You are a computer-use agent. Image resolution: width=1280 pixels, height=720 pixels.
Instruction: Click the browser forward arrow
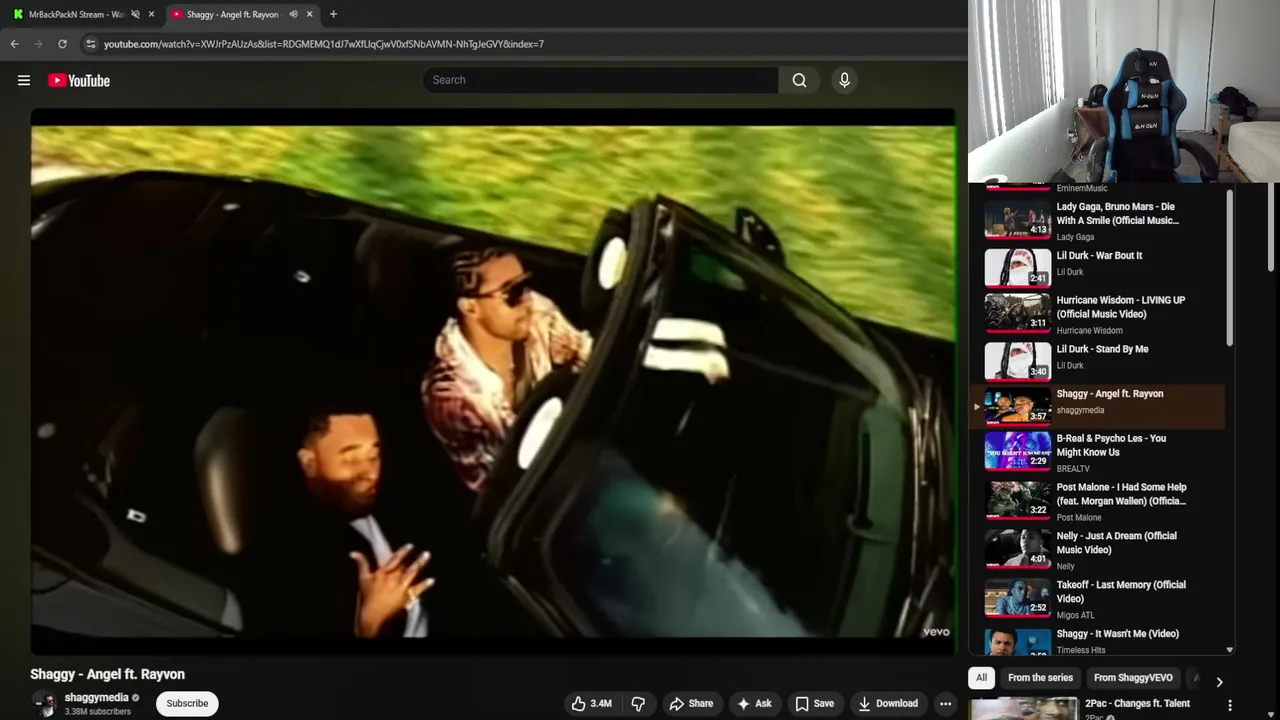tap(39, 44)
